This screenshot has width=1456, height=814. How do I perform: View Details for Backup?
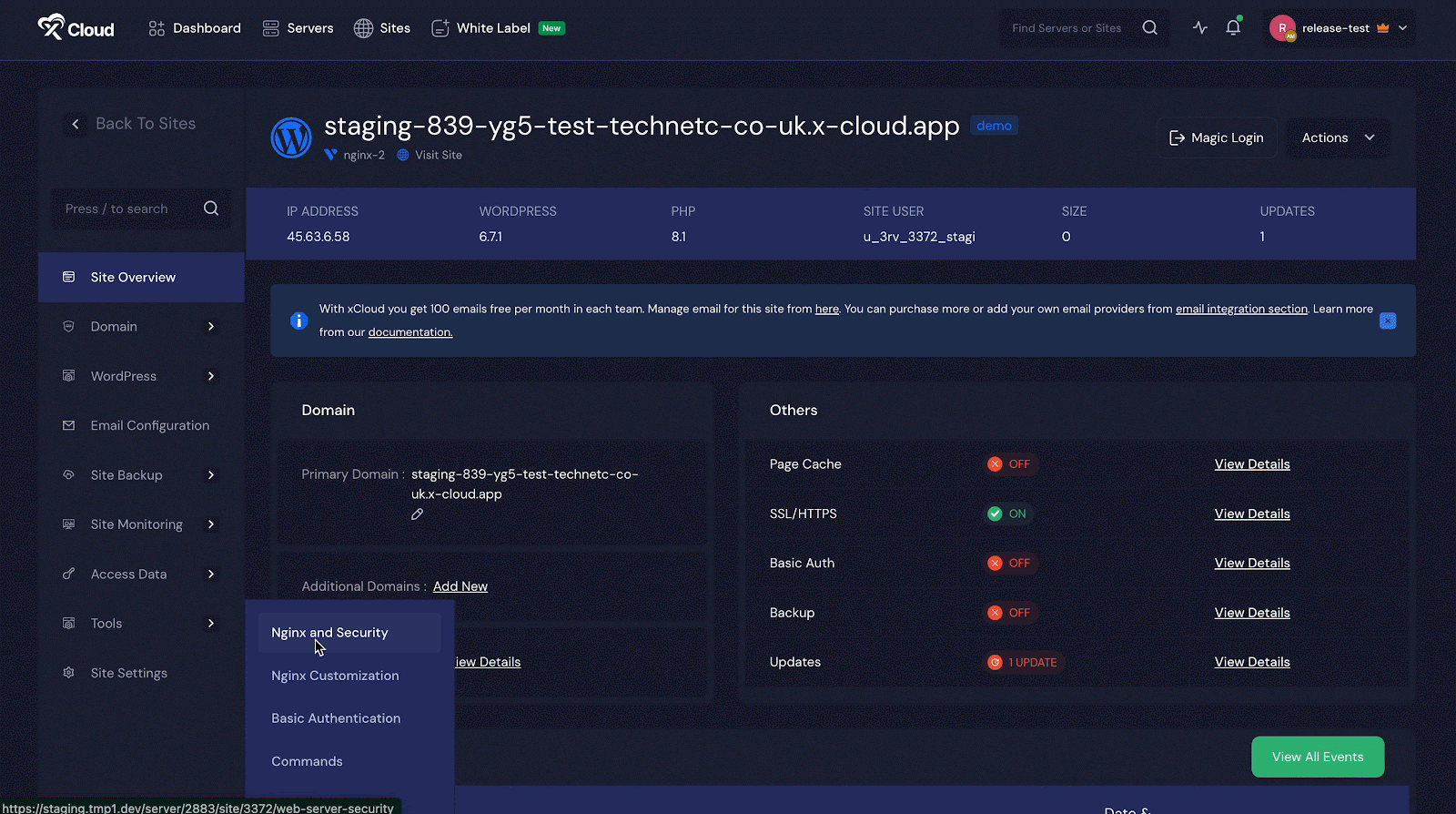tap(1252, 613)
